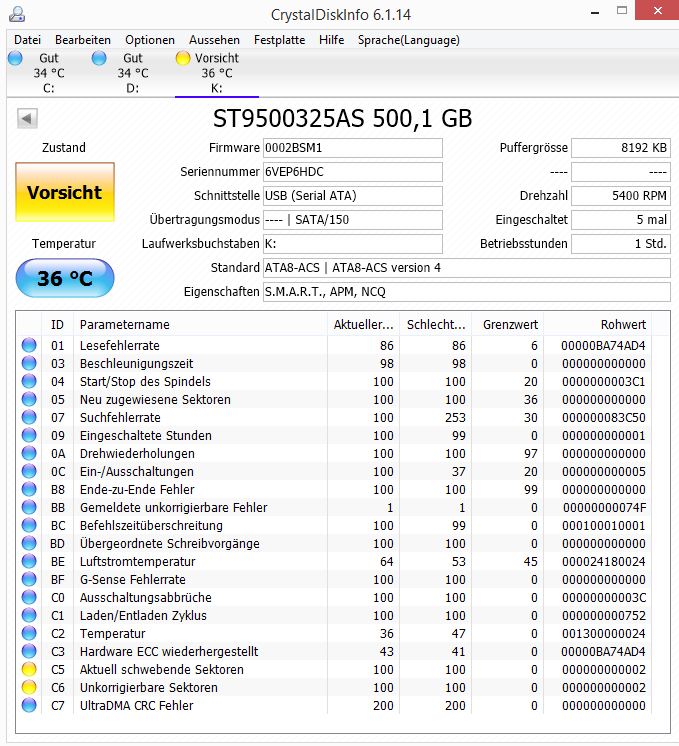Viewport: 679px width, 746px height.
Task: Click the Aktueller... column header
Action: click(364, 324)
